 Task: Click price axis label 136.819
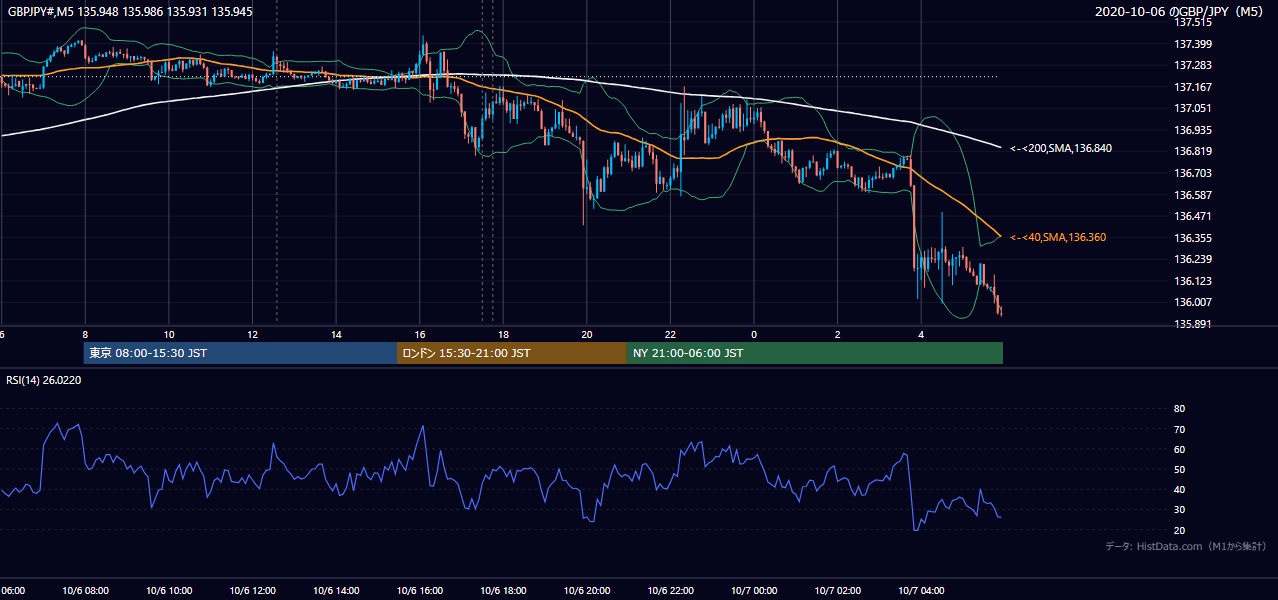point(1194,152)
